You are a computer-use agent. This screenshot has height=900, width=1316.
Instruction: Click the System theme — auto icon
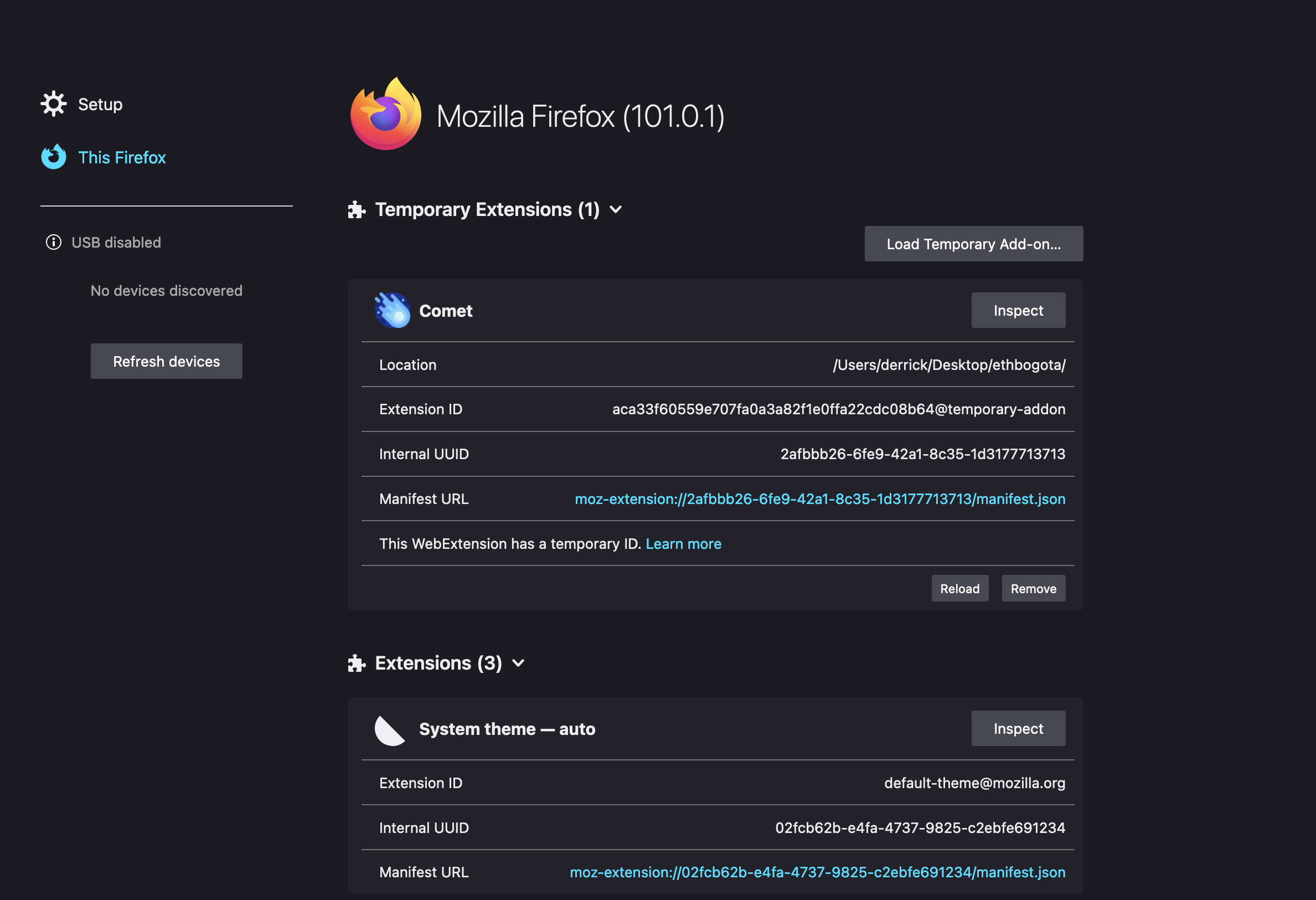pyautogui.click(x=390, y=729)
